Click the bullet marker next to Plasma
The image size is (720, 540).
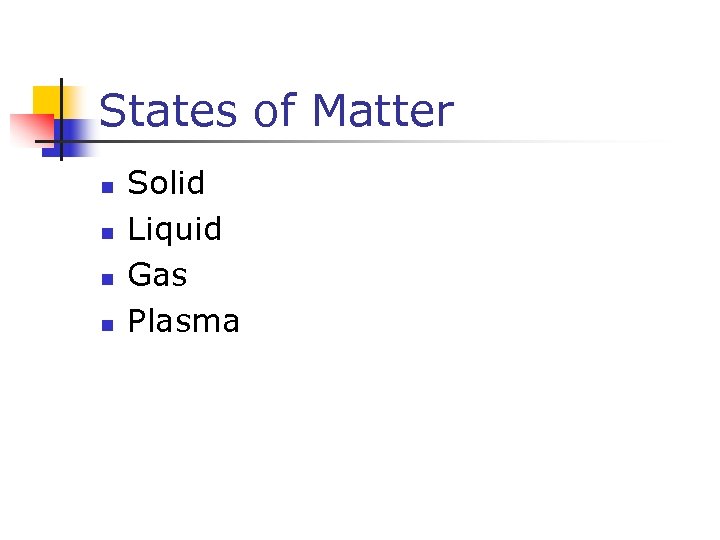click(x=107, y=324)
